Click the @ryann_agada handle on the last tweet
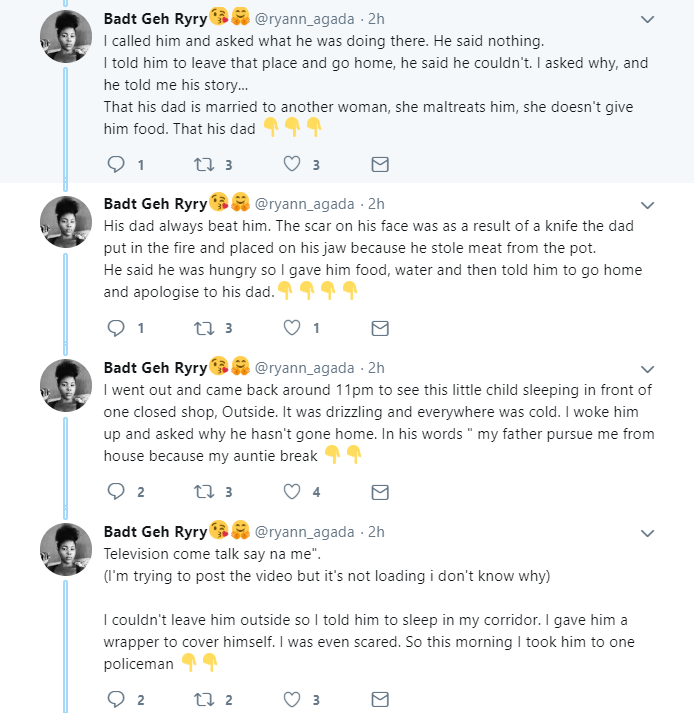Image resolution: width=694 pixels, height=713 pixels. tap(305, 531)
